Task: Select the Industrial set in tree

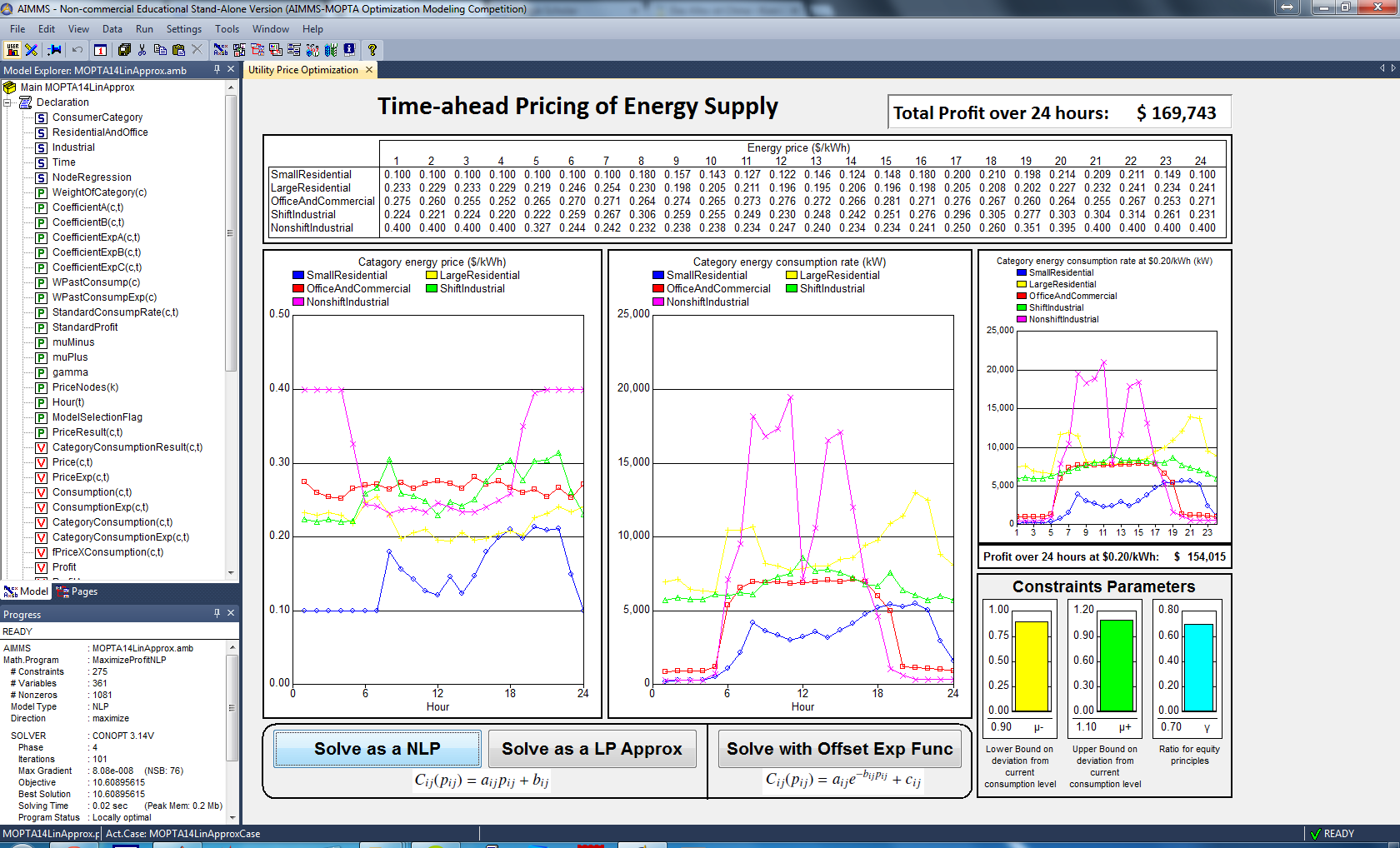Action: coord(73,147)
